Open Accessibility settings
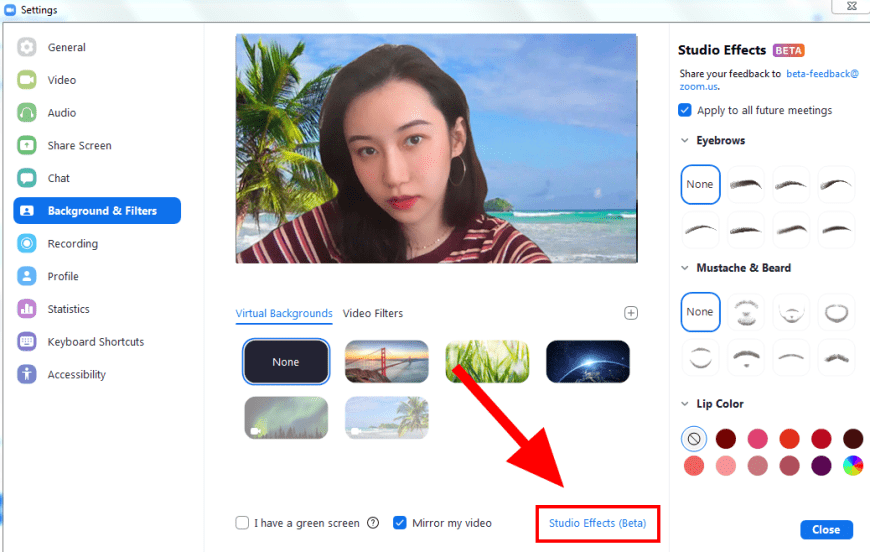 pos(76,375)
